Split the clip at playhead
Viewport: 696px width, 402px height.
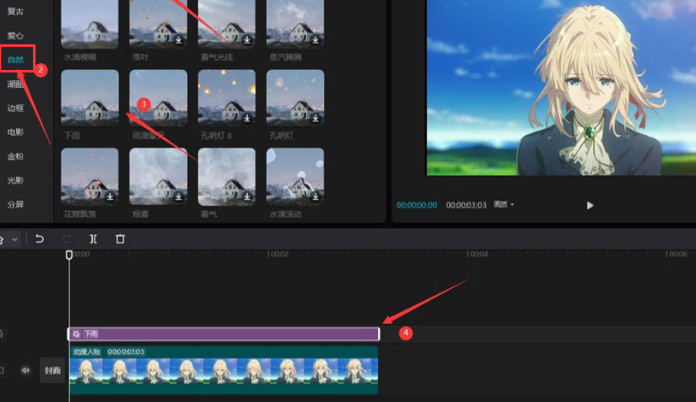(93, 239)
